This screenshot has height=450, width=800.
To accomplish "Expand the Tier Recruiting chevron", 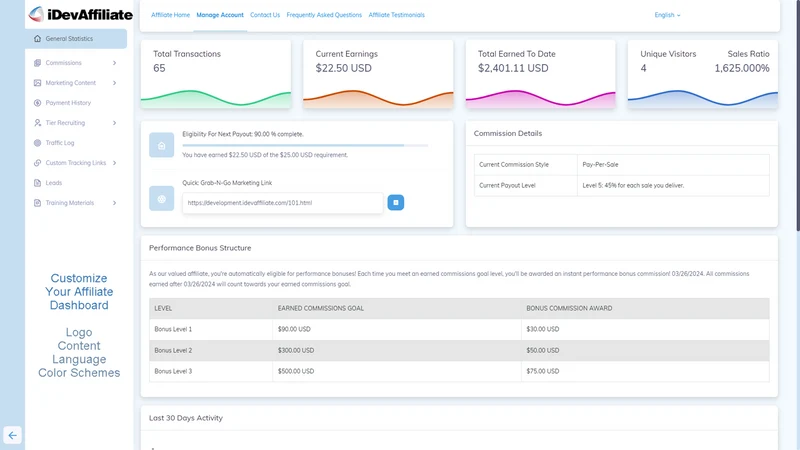I will [114, 123].
